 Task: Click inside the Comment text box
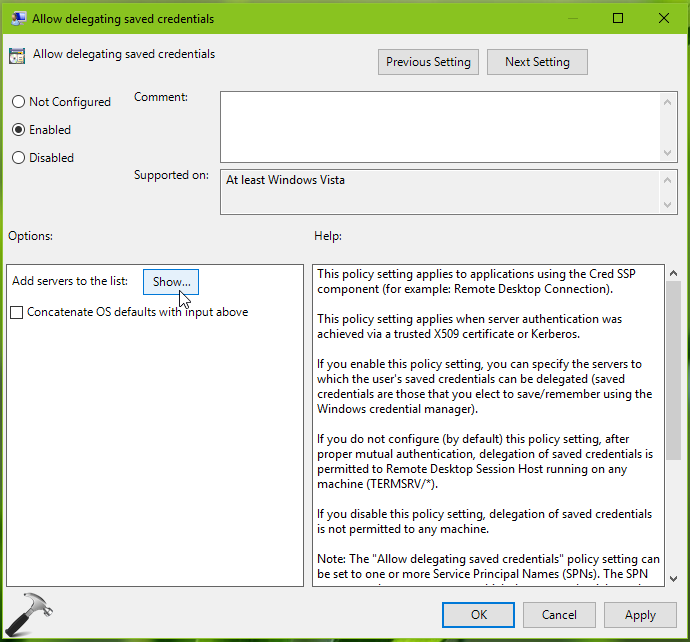[x=440, y=125]
